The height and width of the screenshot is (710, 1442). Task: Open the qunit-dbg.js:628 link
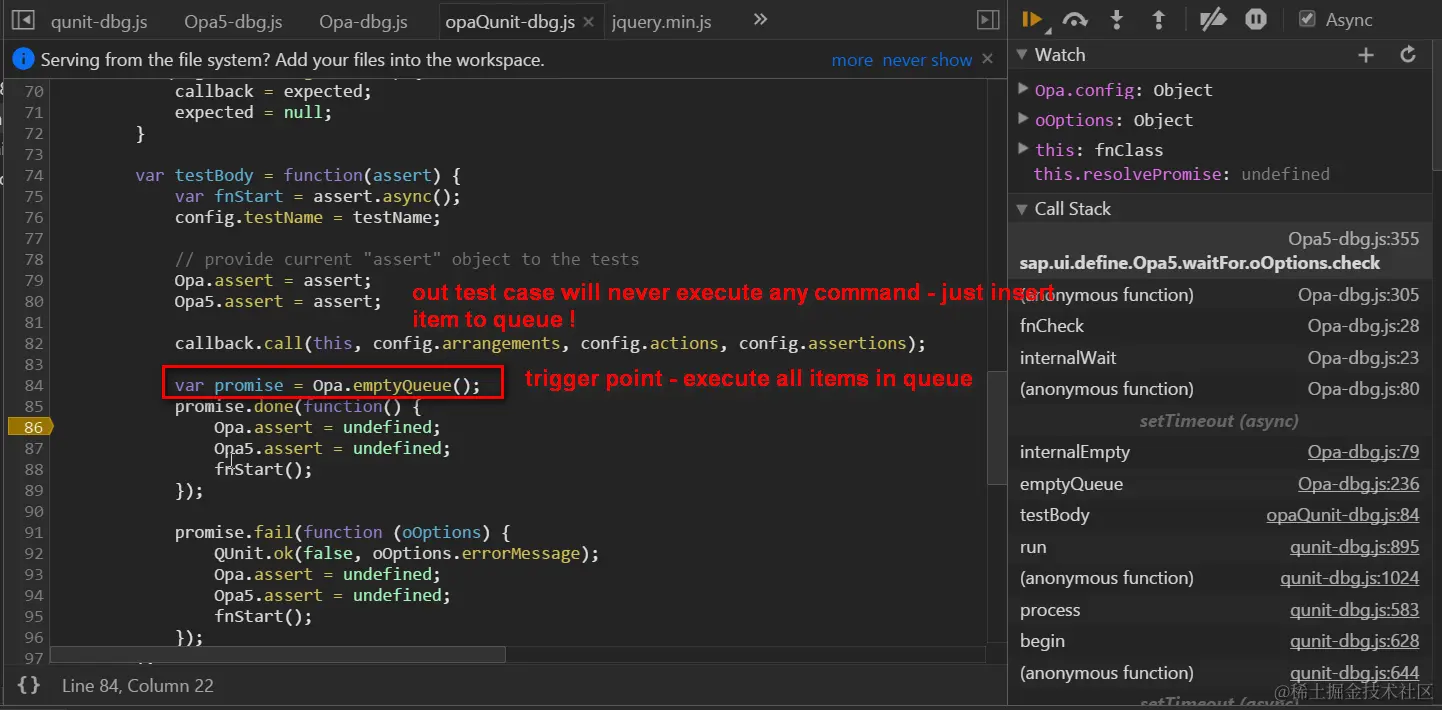coord(1355,641)
